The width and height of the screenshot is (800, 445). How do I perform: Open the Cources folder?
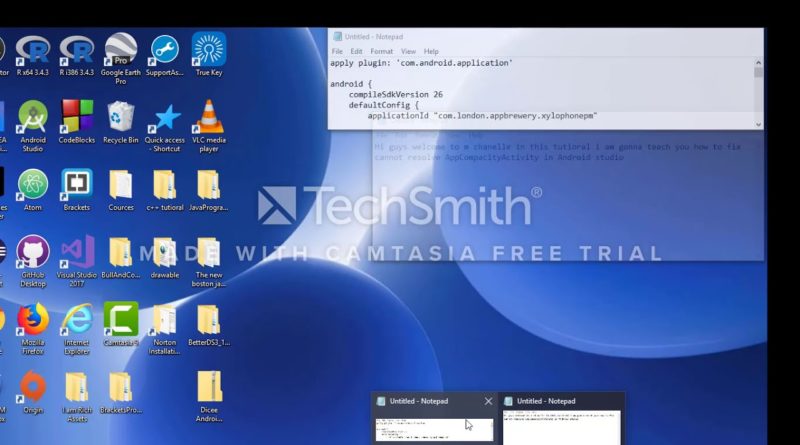(x=120, y=190)
